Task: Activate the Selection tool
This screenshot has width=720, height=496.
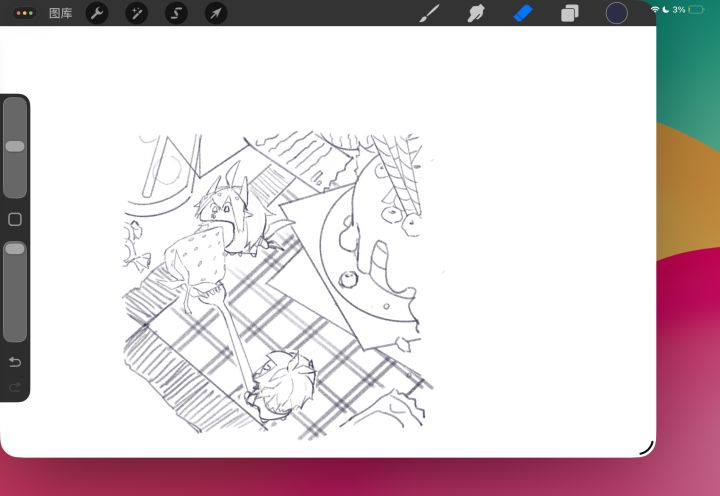Action: tap(176, 13)
